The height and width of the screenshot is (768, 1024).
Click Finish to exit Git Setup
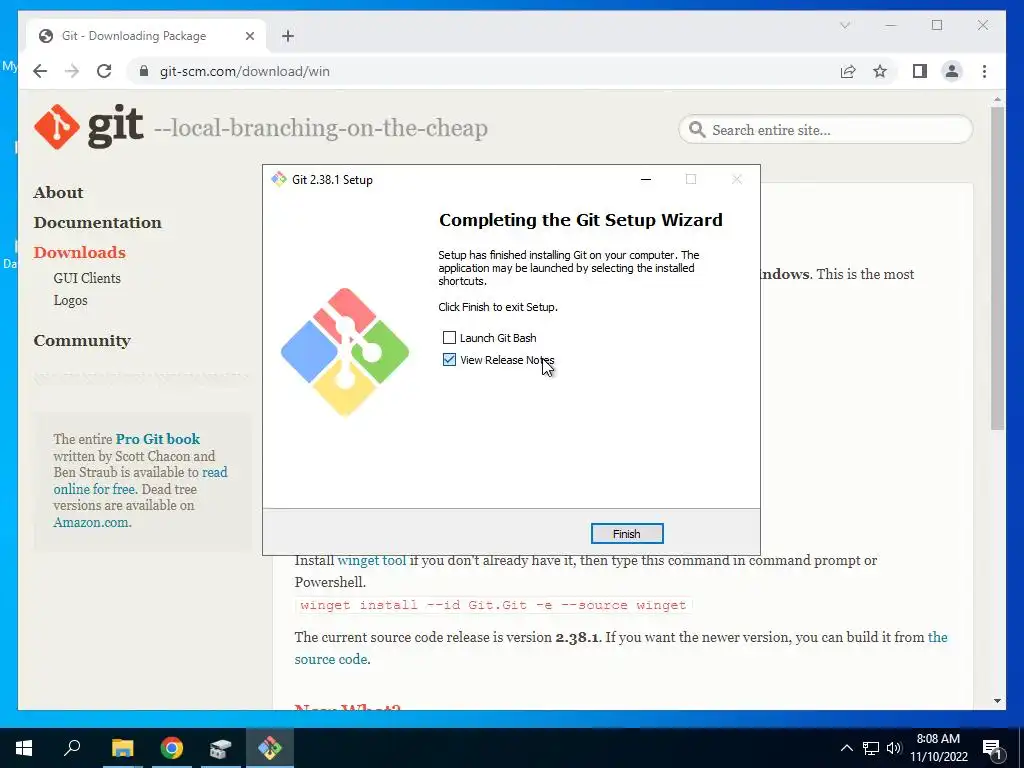tap(626, 534)
